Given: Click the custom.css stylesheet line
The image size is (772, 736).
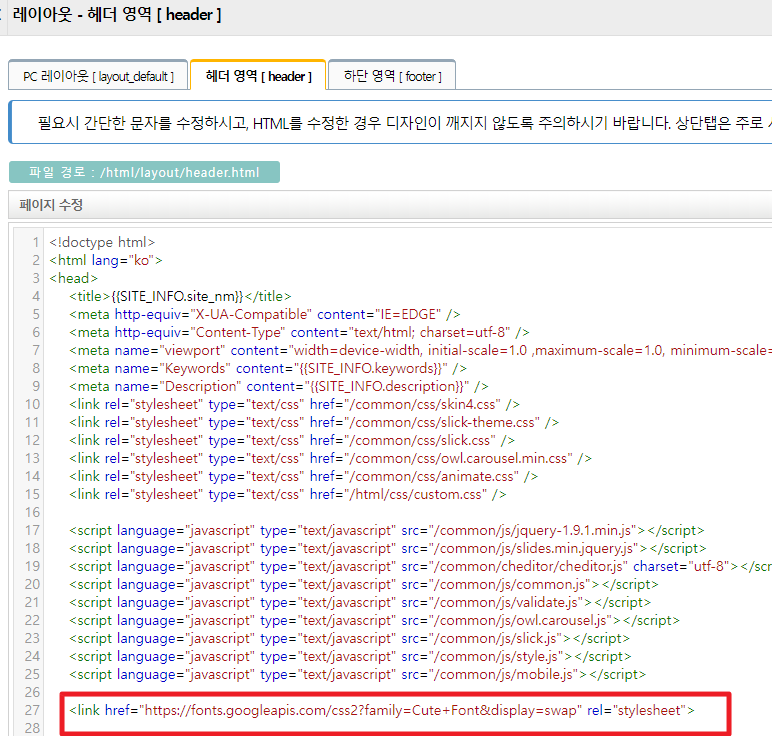Looking at the screenshot, I should [287, 494].
